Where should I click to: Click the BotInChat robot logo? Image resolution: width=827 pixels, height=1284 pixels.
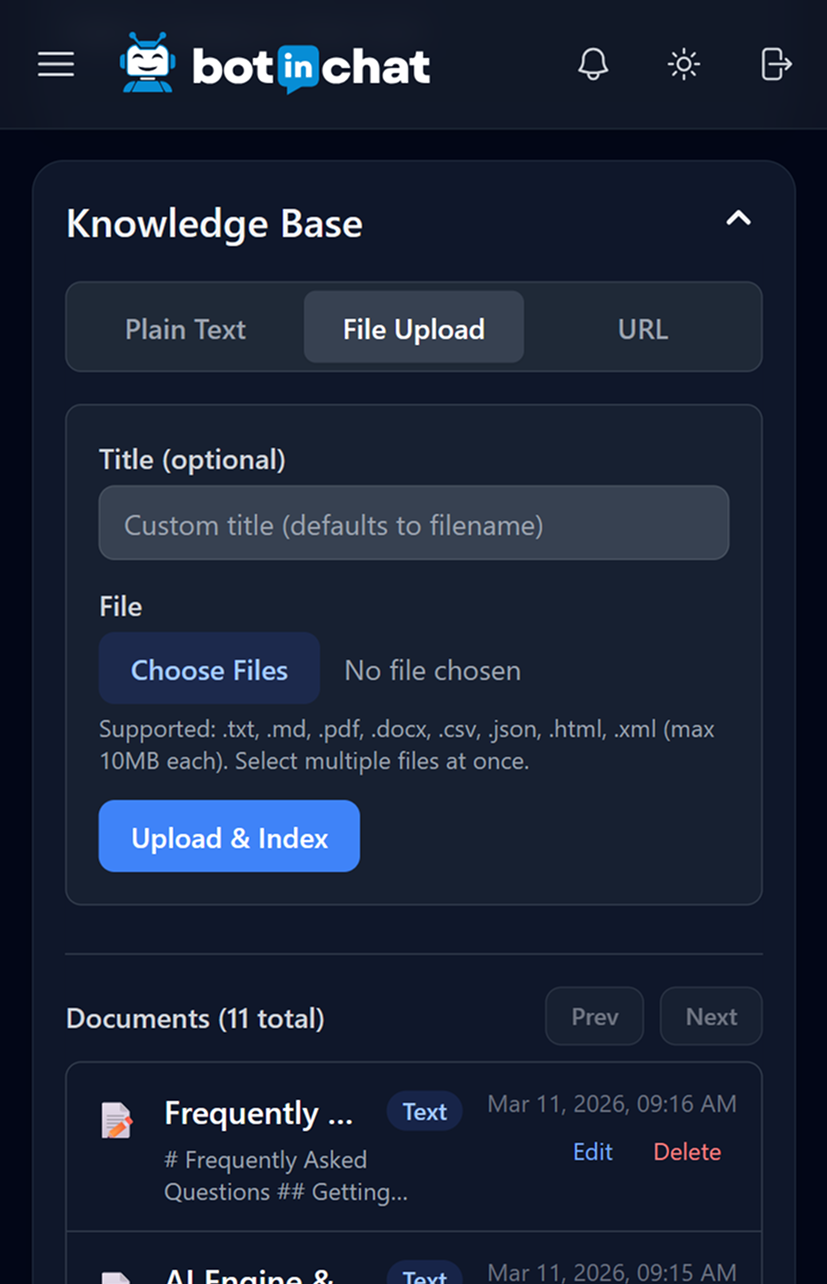[146, 64]
